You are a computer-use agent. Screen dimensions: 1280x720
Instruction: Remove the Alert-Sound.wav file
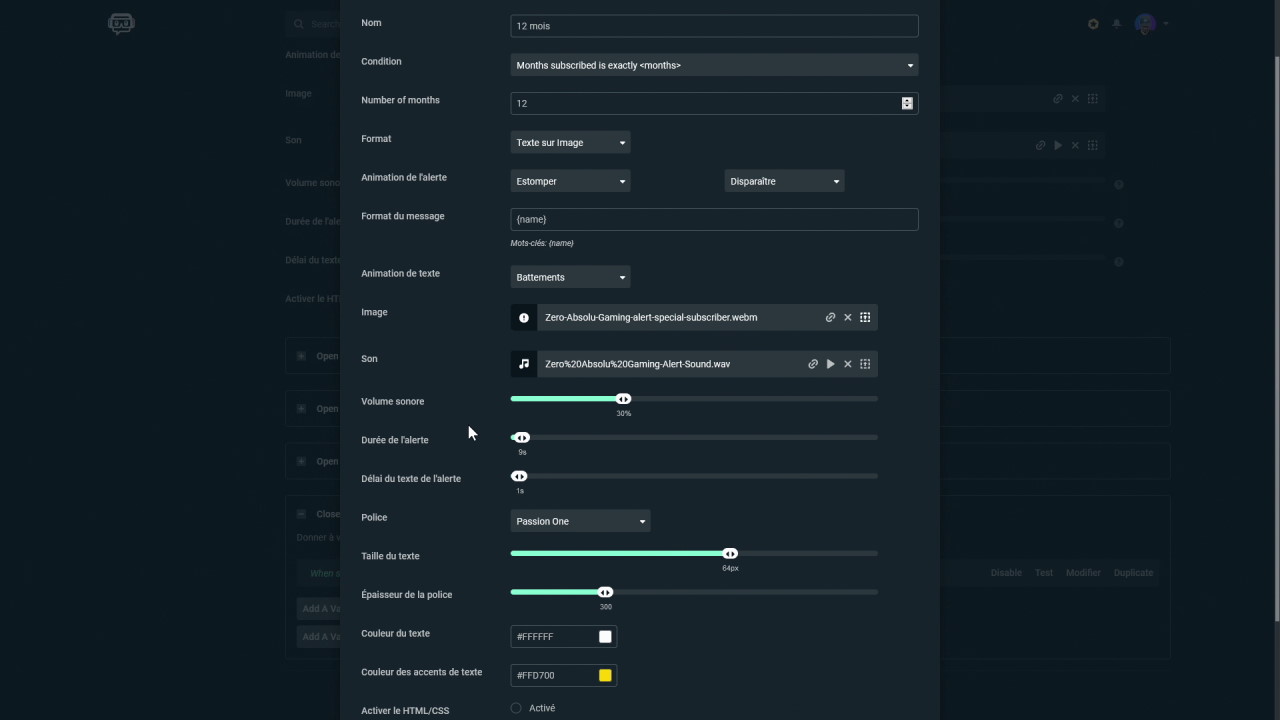pyautogui.click(x=848, y=364)
